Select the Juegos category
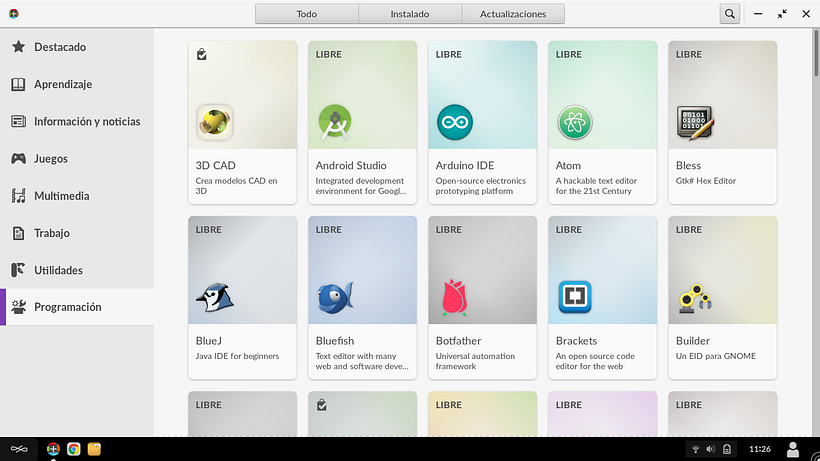The height and width of the screenshot is (461, 820). pyautogui.click(x=77, y=158)
